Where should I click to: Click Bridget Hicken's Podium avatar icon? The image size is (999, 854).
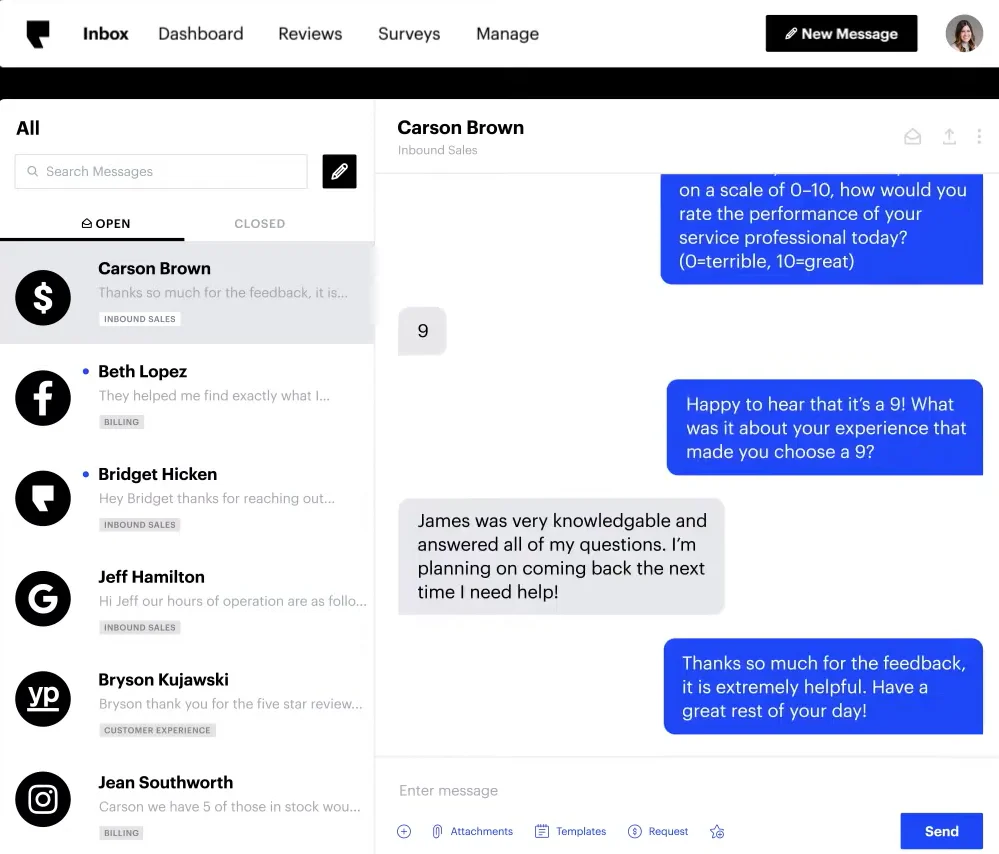(43, 498)
